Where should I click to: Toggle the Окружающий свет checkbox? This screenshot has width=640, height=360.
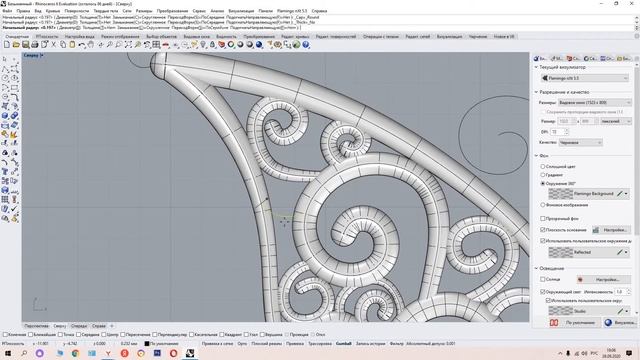point(543,292)
